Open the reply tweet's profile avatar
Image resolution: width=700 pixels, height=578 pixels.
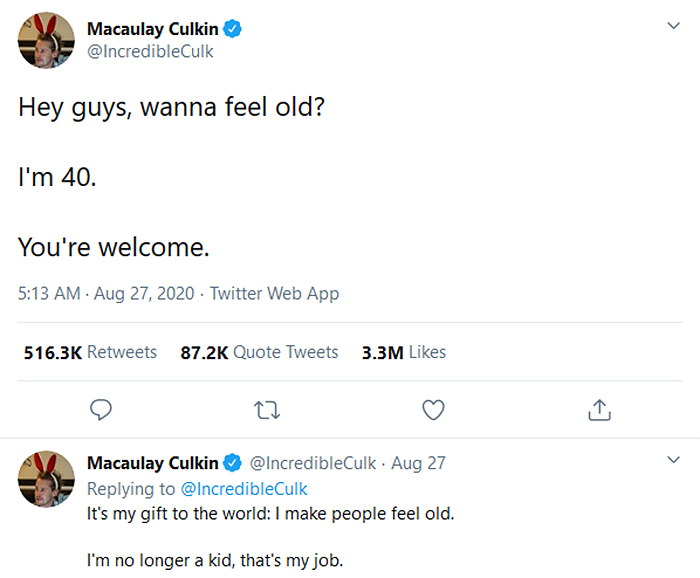[46, 478]
